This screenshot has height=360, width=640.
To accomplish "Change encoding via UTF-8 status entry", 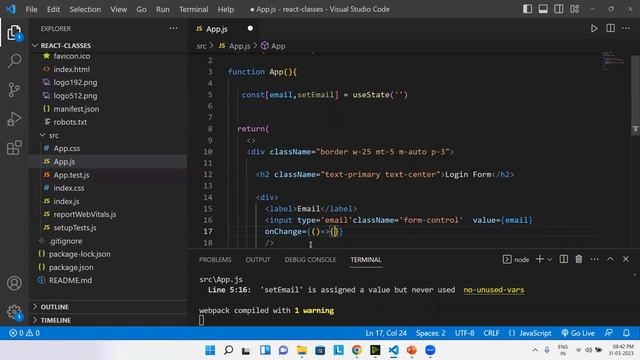I will pos(464,333).
